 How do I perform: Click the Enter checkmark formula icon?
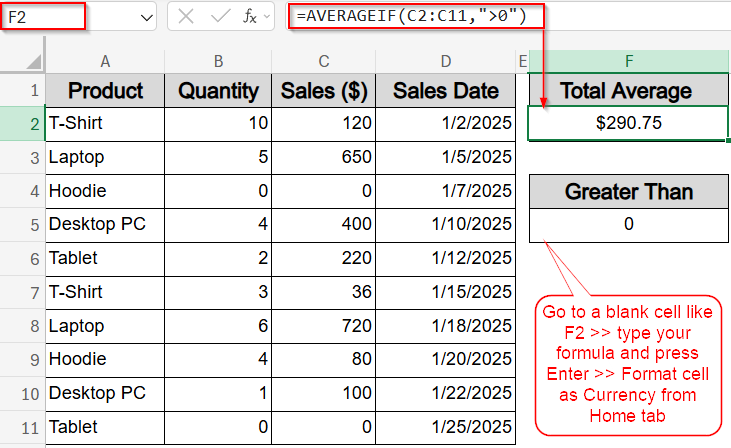click(x=220, y=17)
